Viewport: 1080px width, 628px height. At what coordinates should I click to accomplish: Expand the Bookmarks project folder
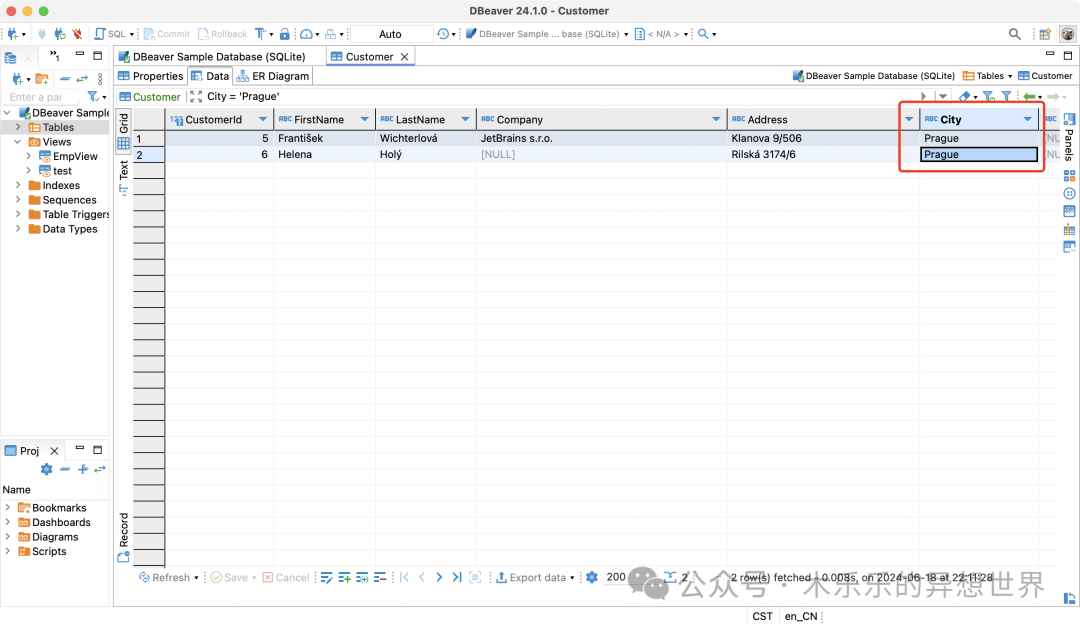point(8,507)
